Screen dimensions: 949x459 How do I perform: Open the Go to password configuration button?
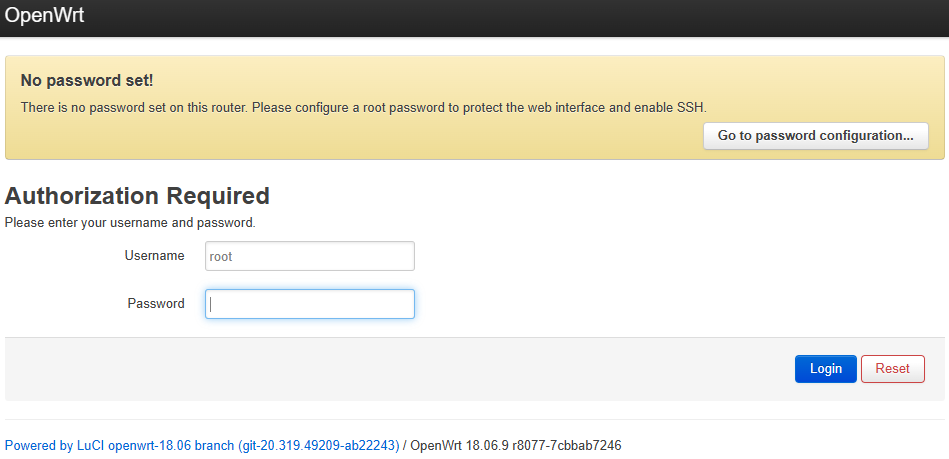[x=815, y=136]
